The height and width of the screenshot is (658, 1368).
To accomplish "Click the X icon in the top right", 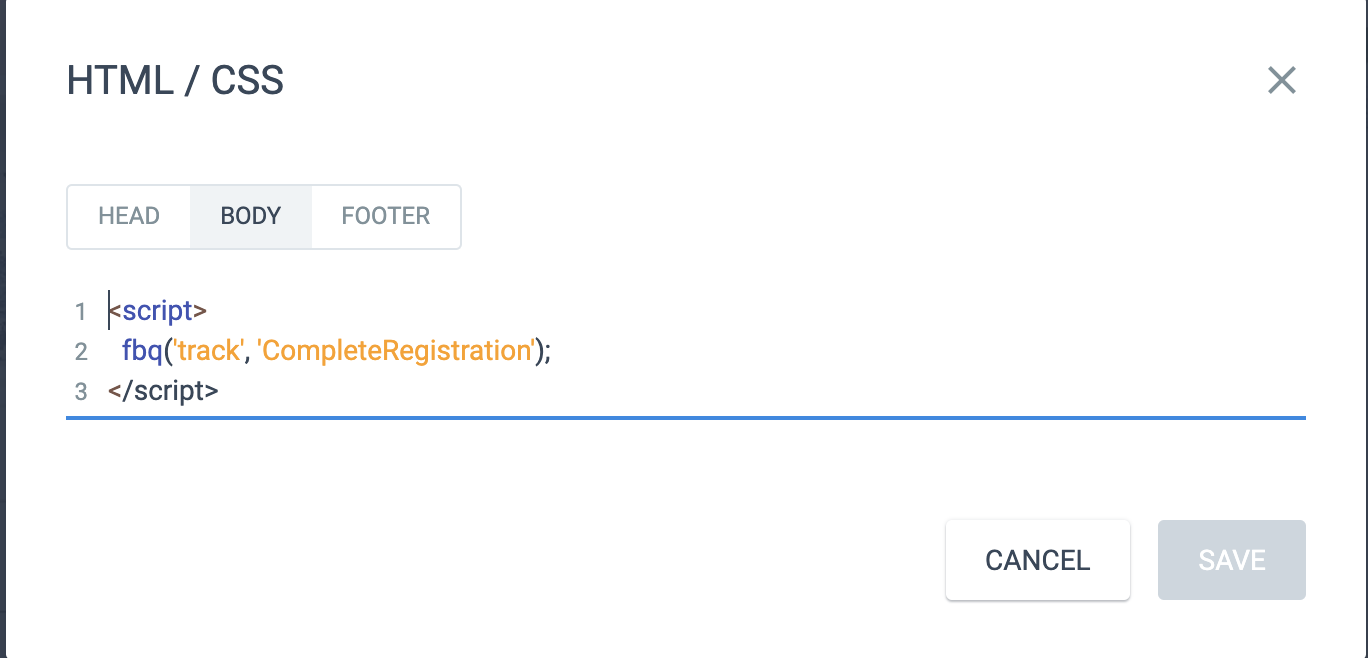I will 1281,80.
